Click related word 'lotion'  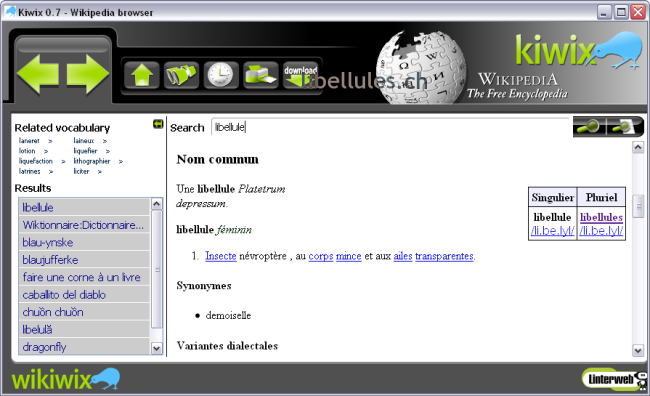(27, 151)
